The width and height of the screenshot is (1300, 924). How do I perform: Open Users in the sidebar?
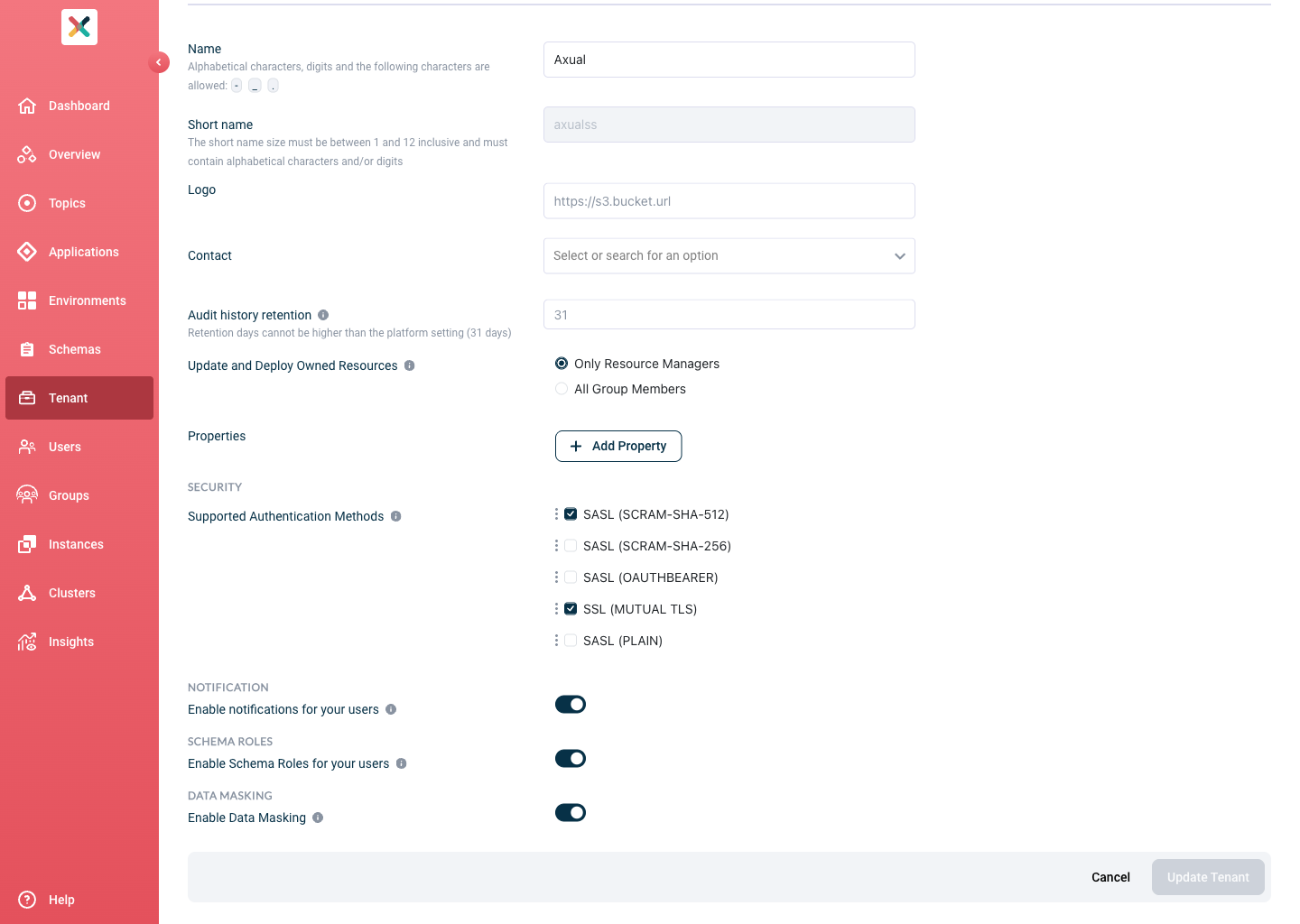pos(79,447)
